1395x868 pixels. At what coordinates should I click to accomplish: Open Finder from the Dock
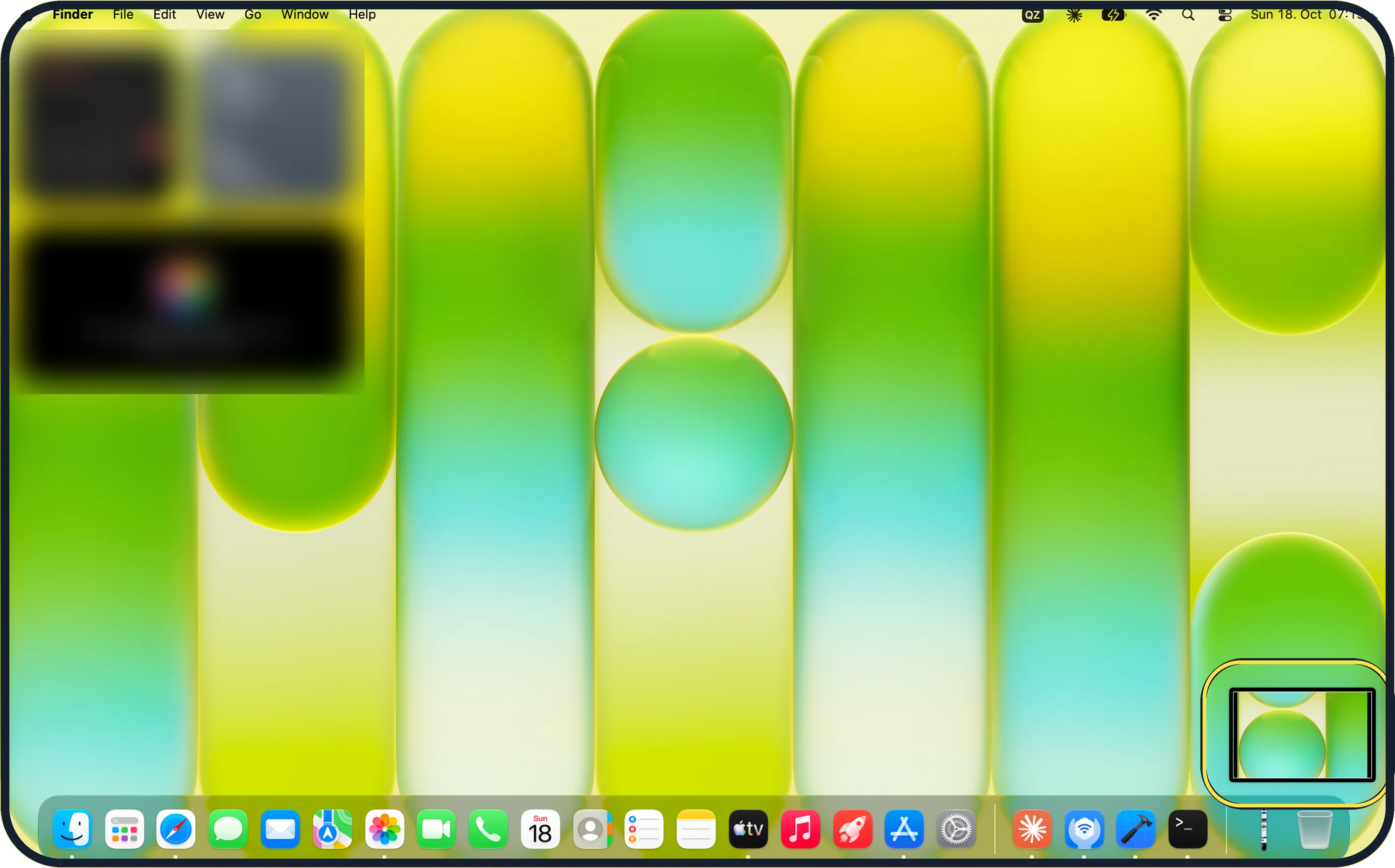tap(72, 829)
